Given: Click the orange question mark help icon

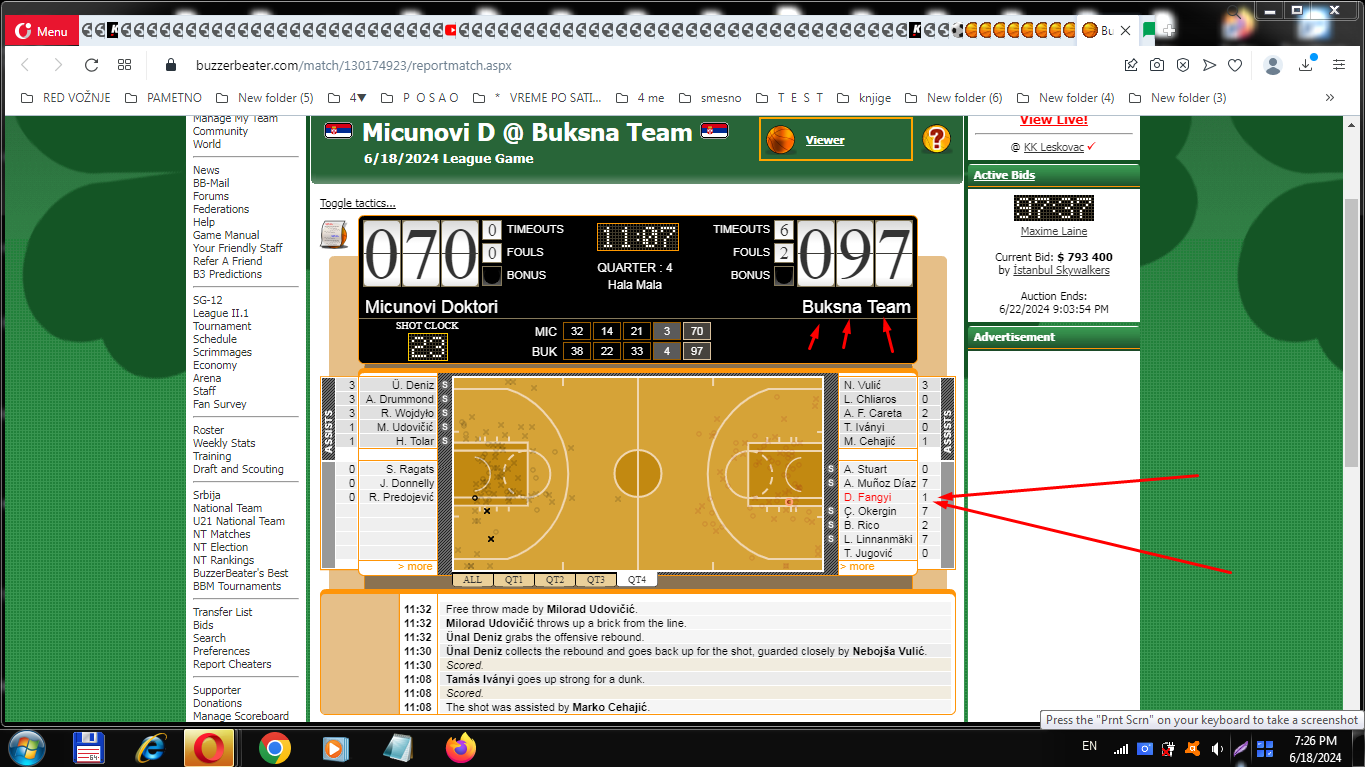Looking at the screenshot, I should 937,139.
